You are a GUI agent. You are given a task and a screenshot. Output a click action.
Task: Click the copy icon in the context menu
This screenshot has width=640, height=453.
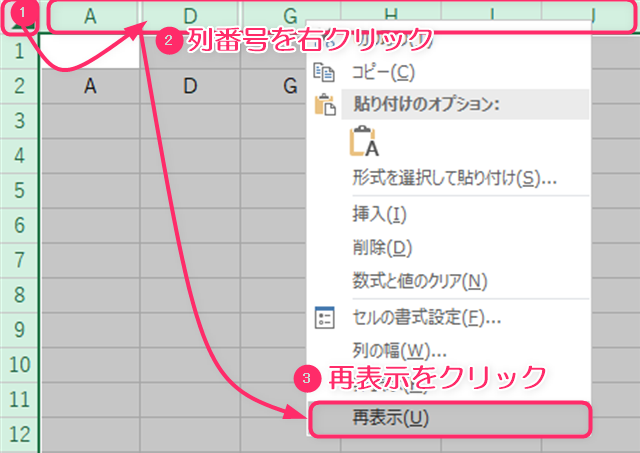(324, 72)
